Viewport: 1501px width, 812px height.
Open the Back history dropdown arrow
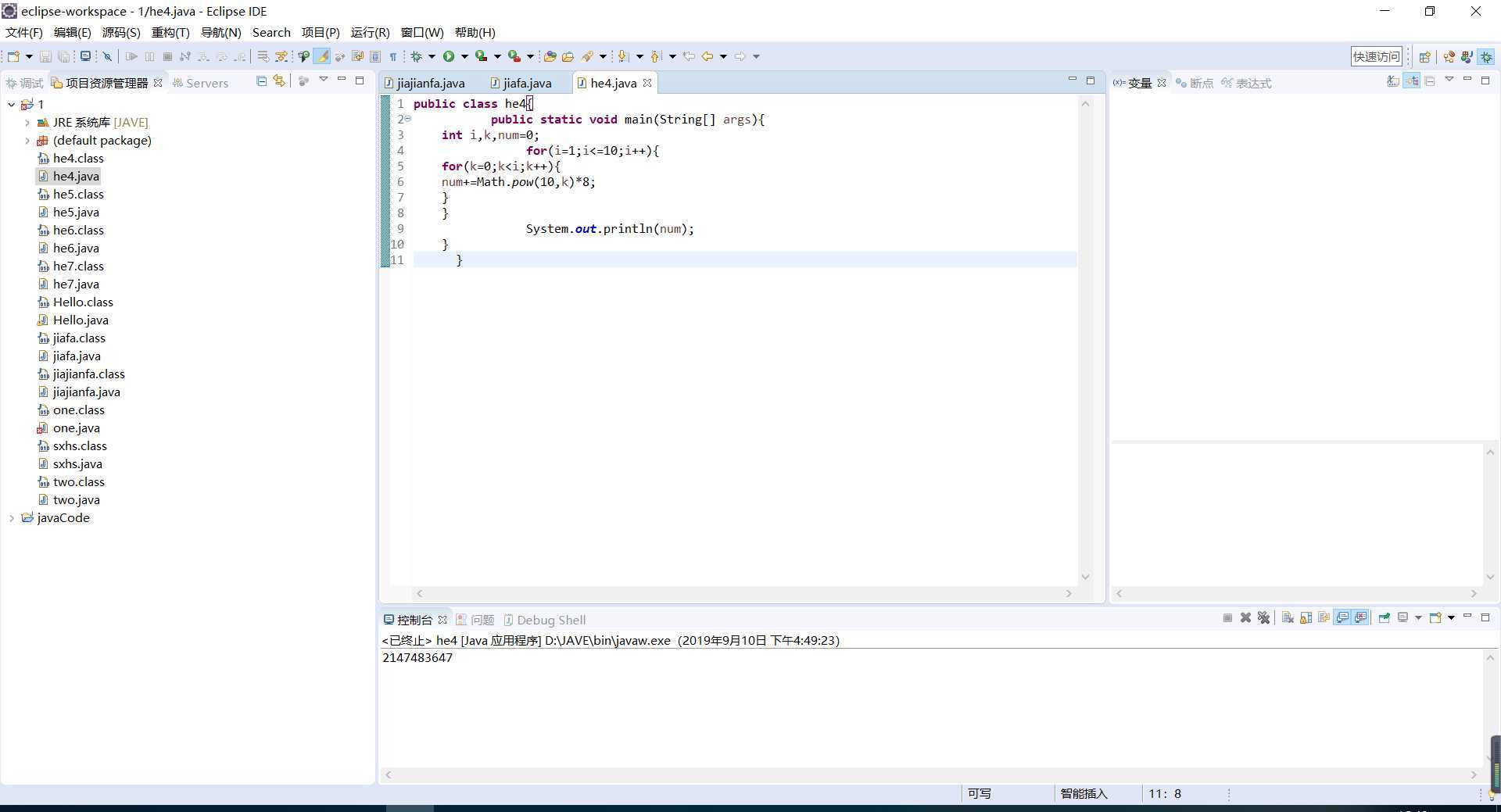point(723,56)
